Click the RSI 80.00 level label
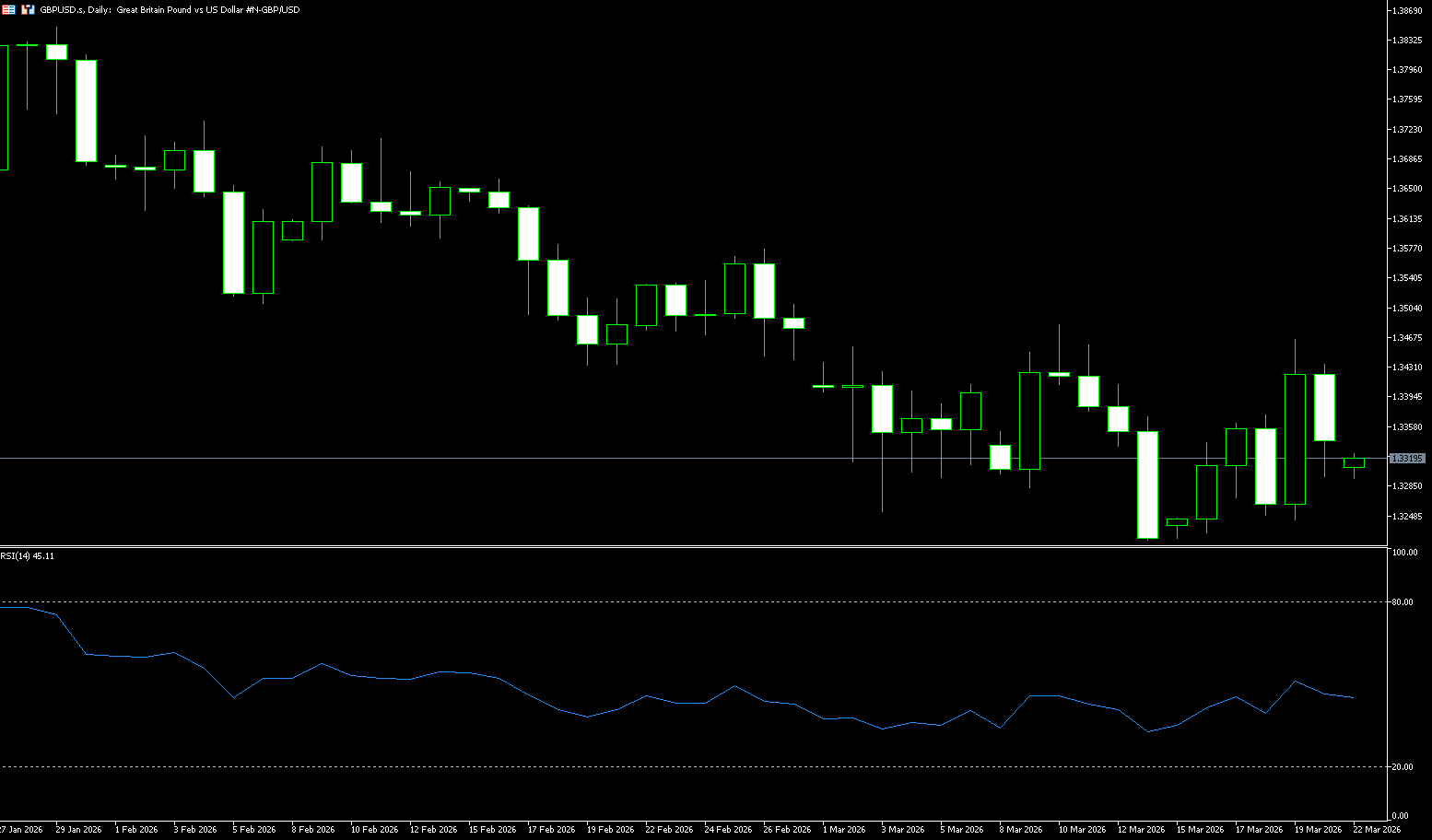Viewport: 1432px width, 840px height. point(1403,602)
